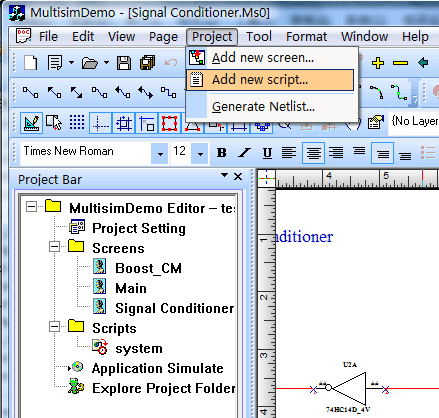Open the File menu
This screenshot has width=439, height=418.
48,36
